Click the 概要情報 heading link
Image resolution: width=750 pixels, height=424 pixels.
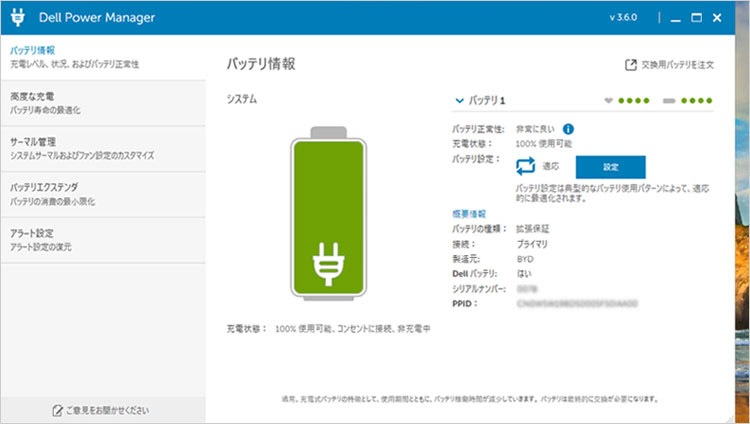pos(469,214)
